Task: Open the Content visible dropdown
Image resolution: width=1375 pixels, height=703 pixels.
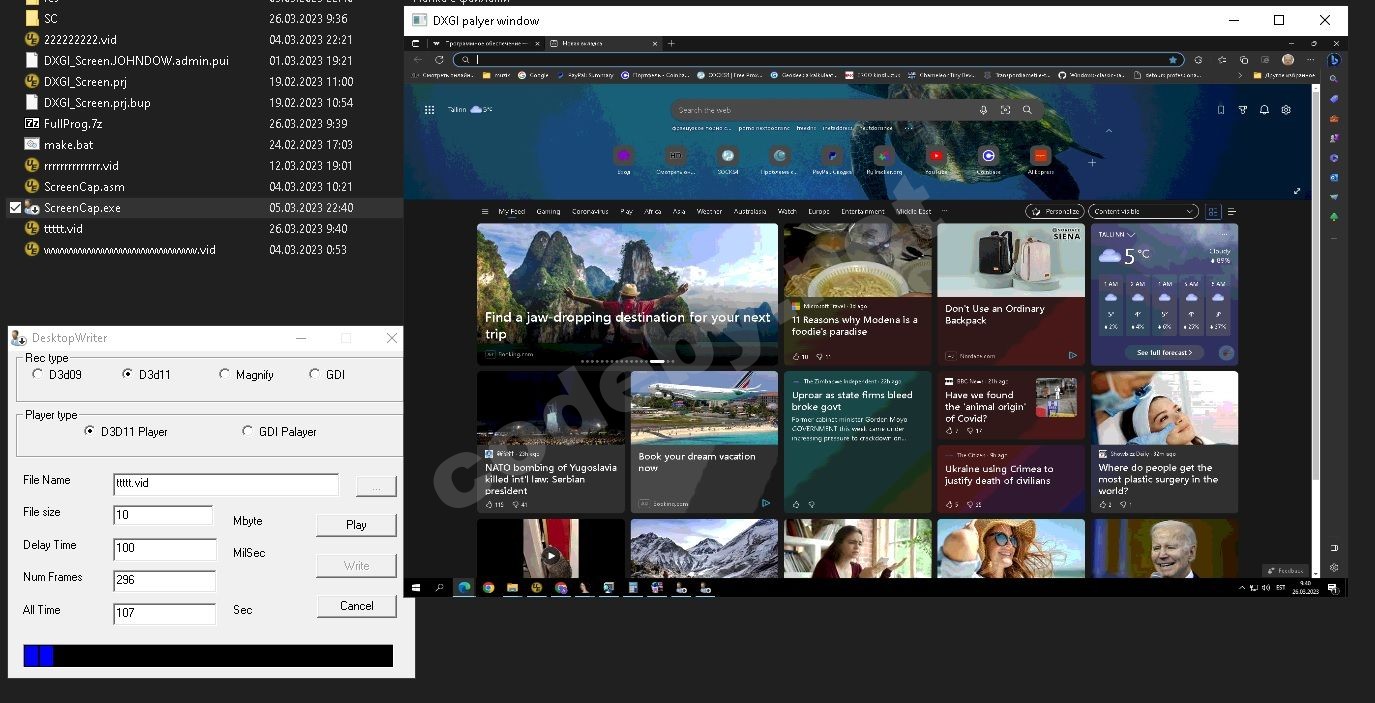Action: (x=1143, y=212)
